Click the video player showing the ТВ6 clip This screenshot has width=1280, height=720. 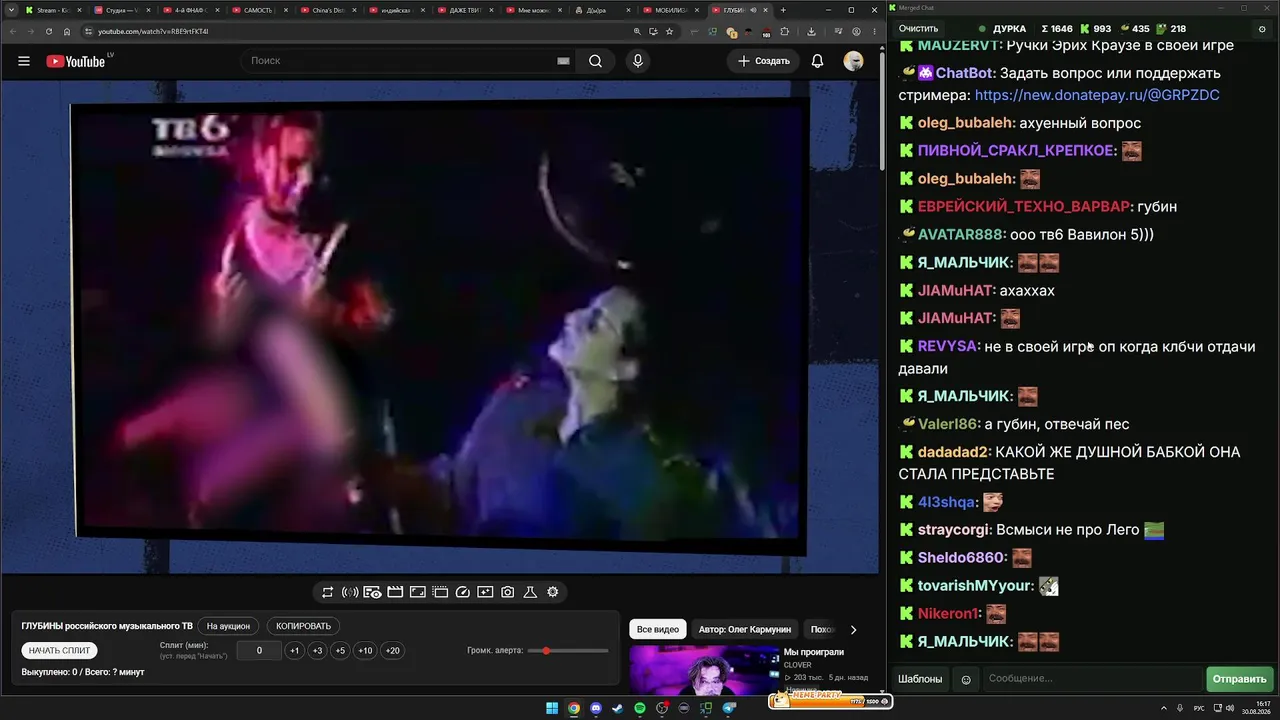[x=440, y=328]
